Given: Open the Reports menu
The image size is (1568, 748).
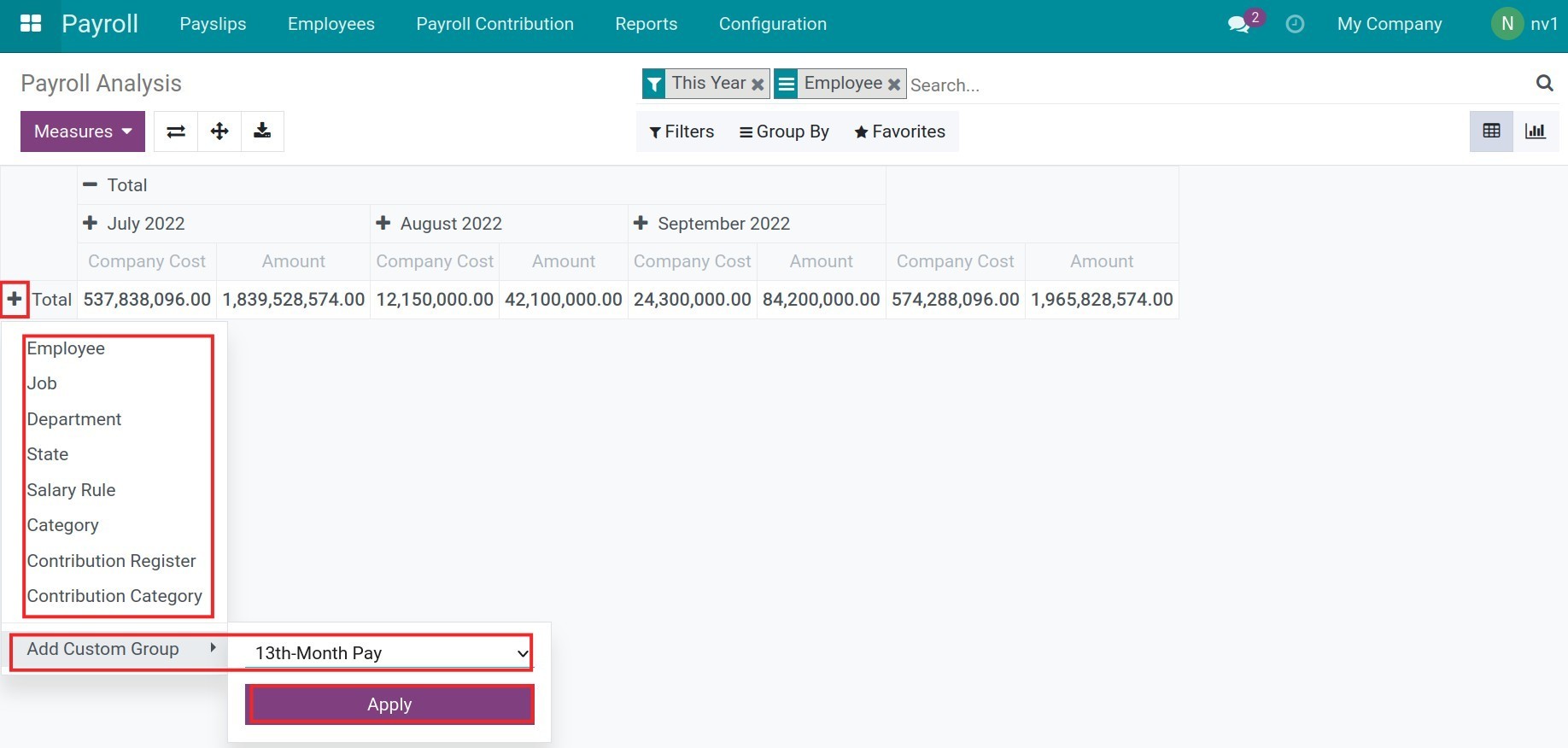Looking at the screenshot, I should [x=647, y=24].
